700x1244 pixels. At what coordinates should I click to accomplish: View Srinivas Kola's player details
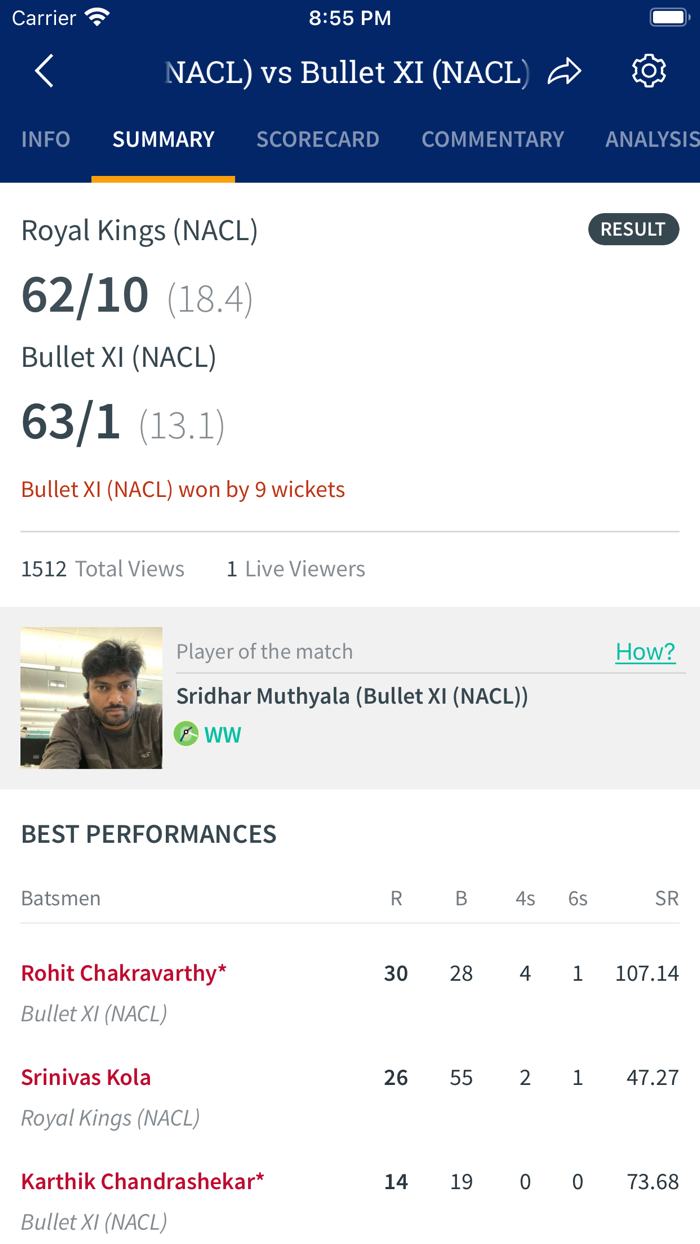pyautogui.click(x=86, y=1077)
